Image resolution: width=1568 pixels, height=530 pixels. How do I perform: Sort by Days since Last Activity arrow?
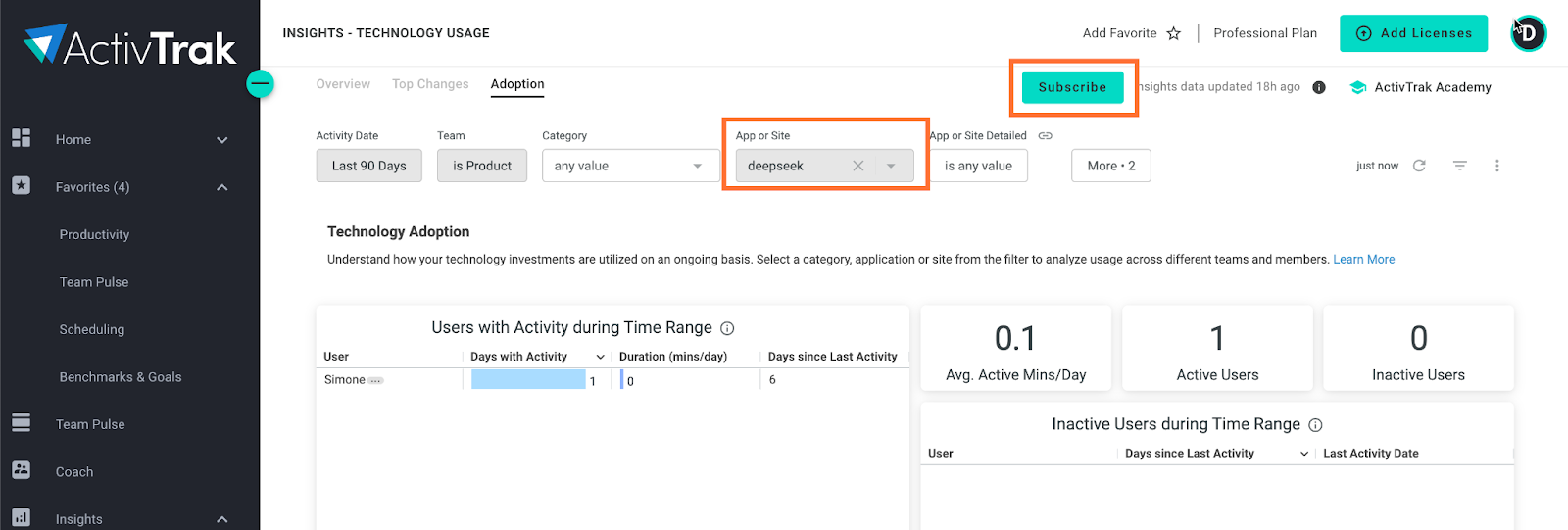point(1304,454)
